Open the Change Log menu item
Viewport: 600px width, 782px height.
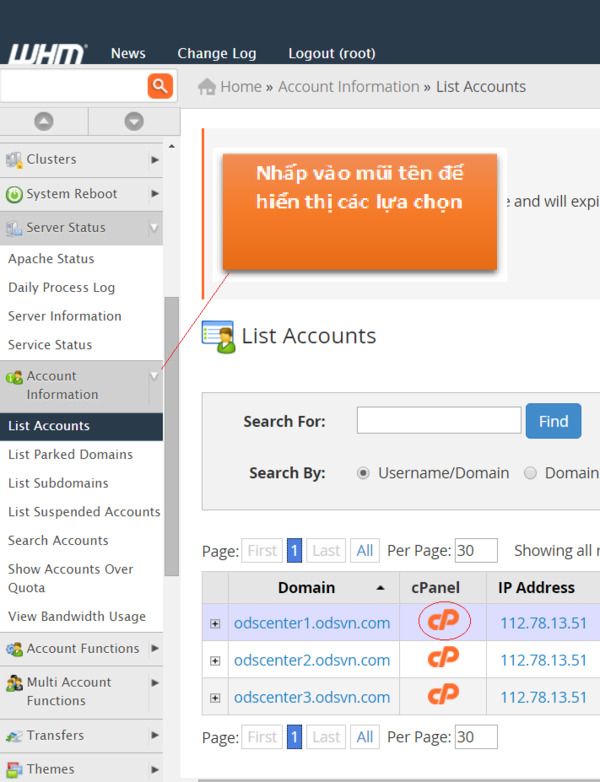tap(217, 53)
